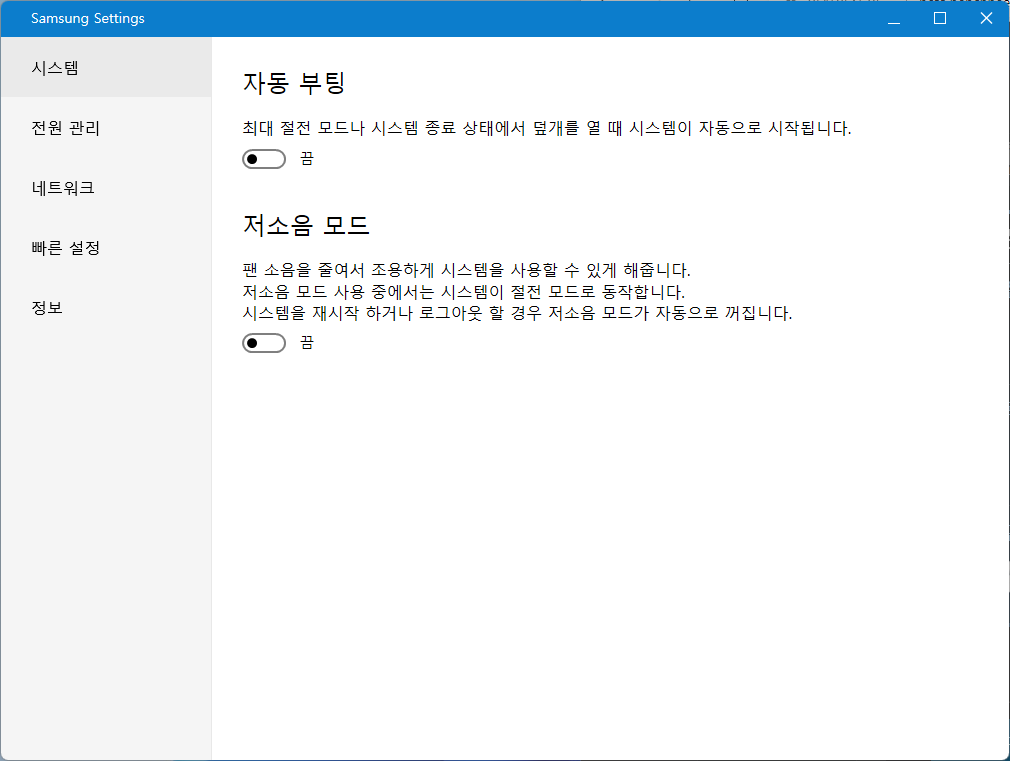Enable the 자동 부팅 toggle switch

pos(264,159)
